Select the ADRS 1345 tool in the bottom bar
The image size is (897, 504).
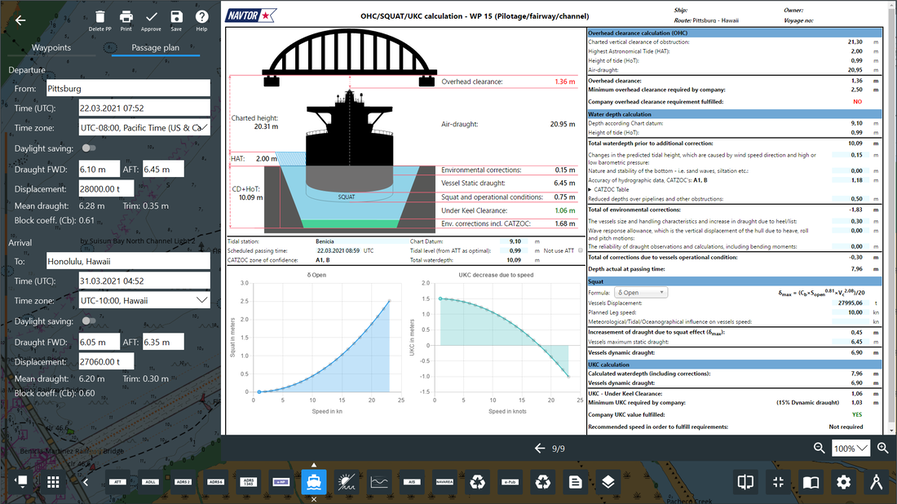248,482
